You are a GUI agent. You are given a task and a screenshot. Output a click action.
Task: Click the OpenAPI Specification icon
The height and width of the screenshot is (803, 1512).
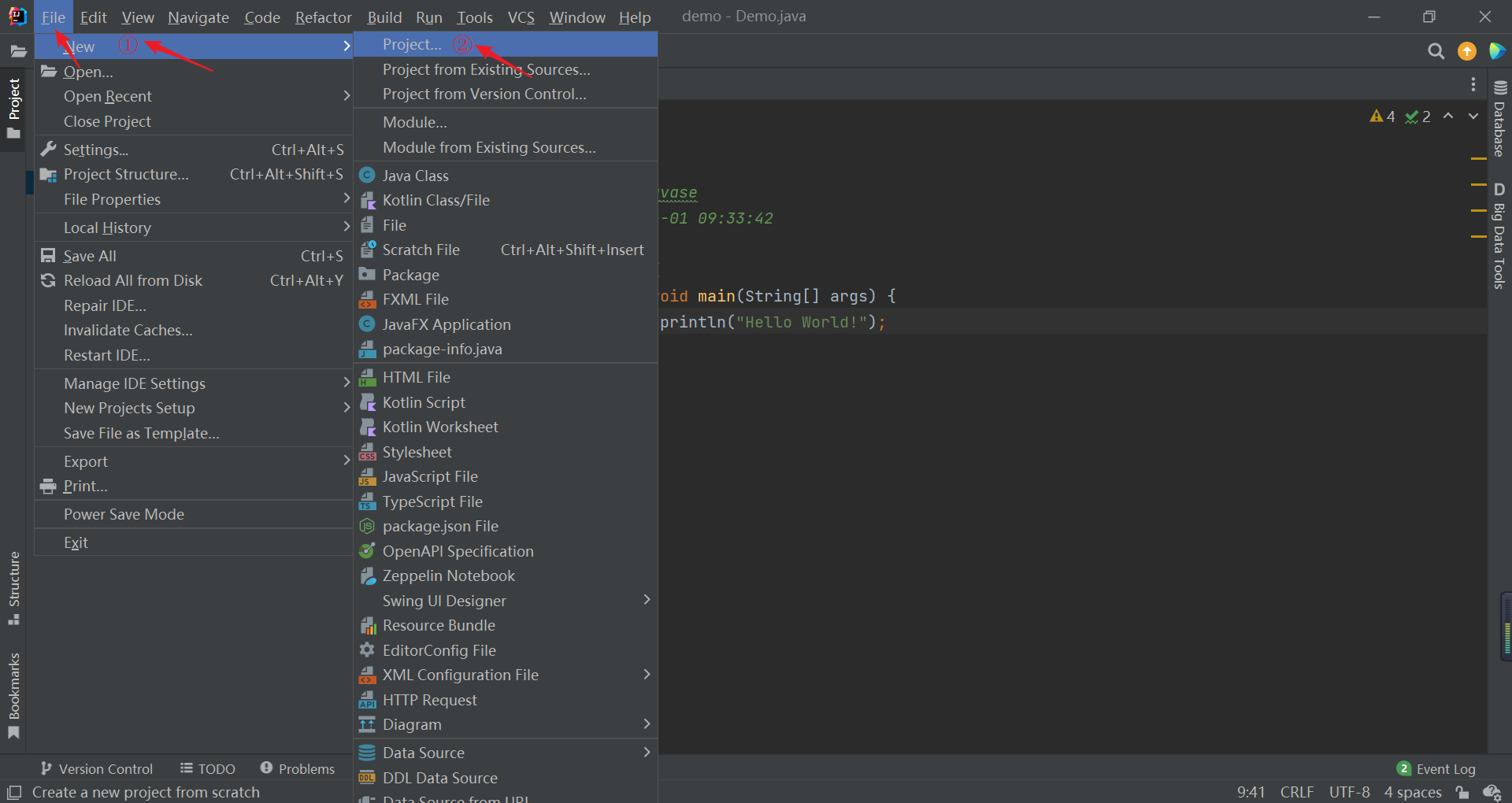(367, 551)
